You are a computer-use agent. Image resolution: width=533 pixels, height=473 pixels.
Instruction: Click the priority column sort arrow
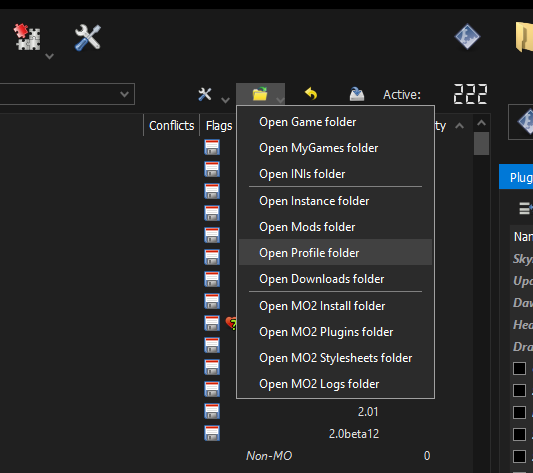(459, 126)
